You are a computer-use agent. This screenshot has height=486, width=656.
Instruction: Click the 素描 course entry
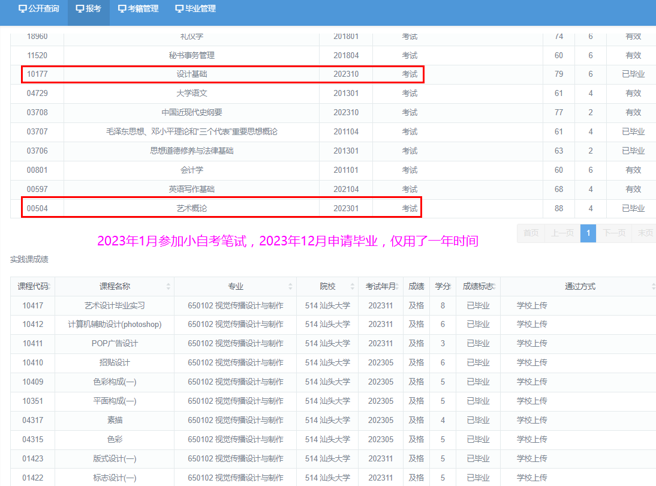[x=114, y=420]
